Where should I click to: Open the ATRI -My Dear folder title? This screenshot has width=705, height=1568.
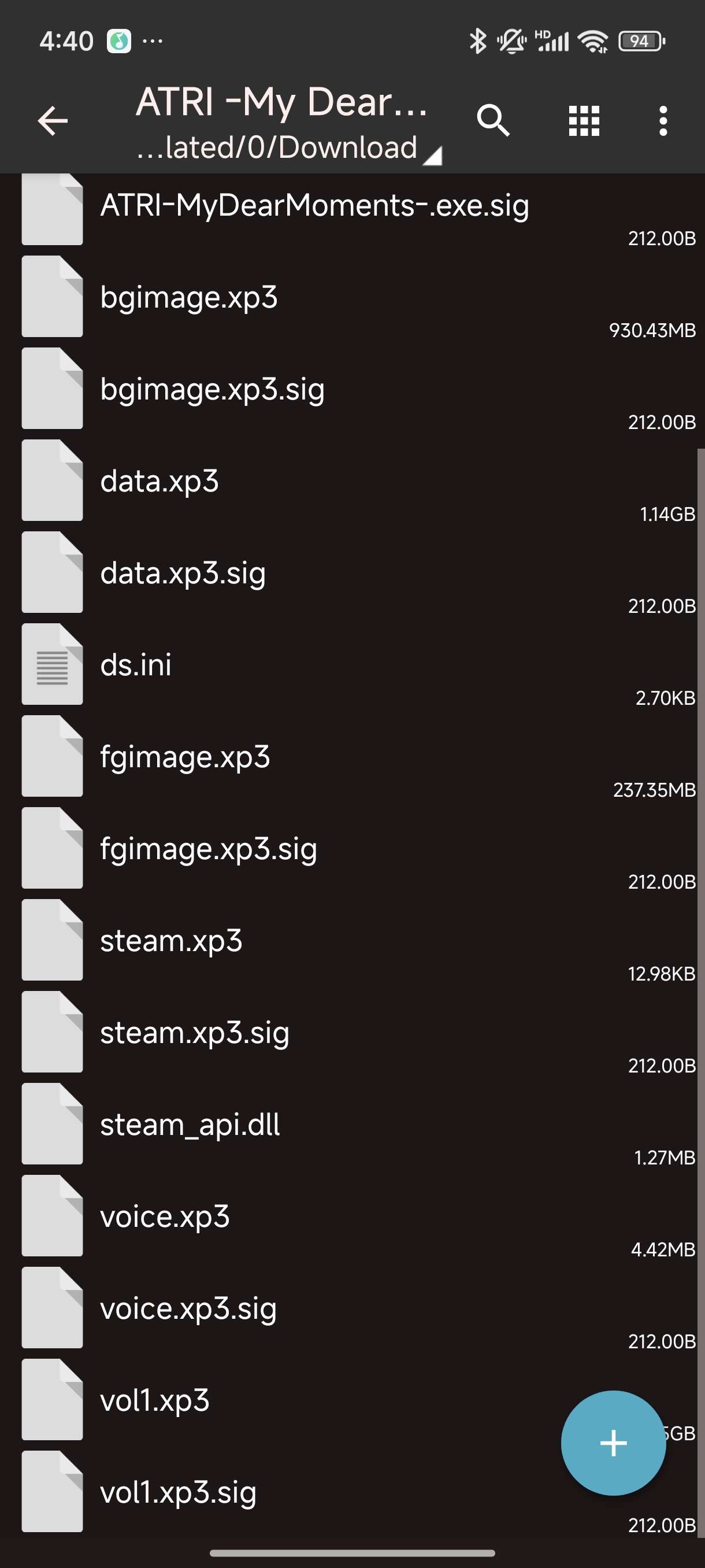tap(281, 101)
